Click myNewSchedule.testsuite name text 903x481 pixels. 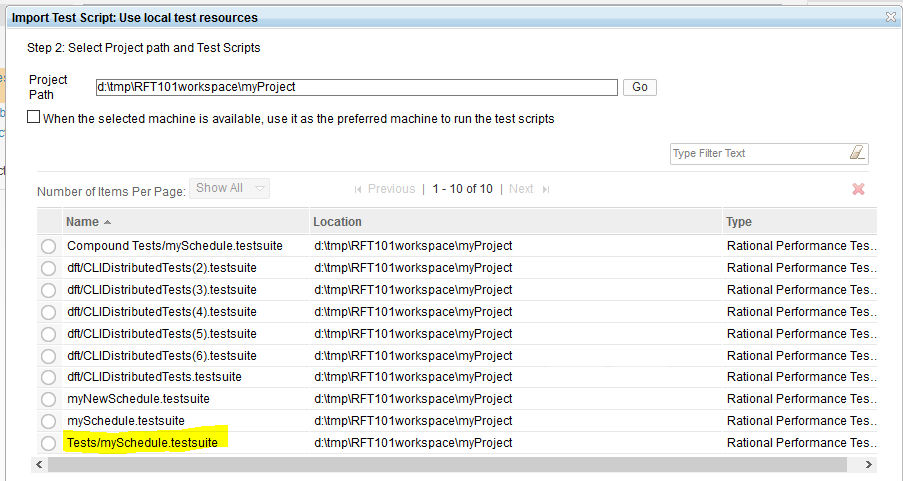tap(138, 399)
